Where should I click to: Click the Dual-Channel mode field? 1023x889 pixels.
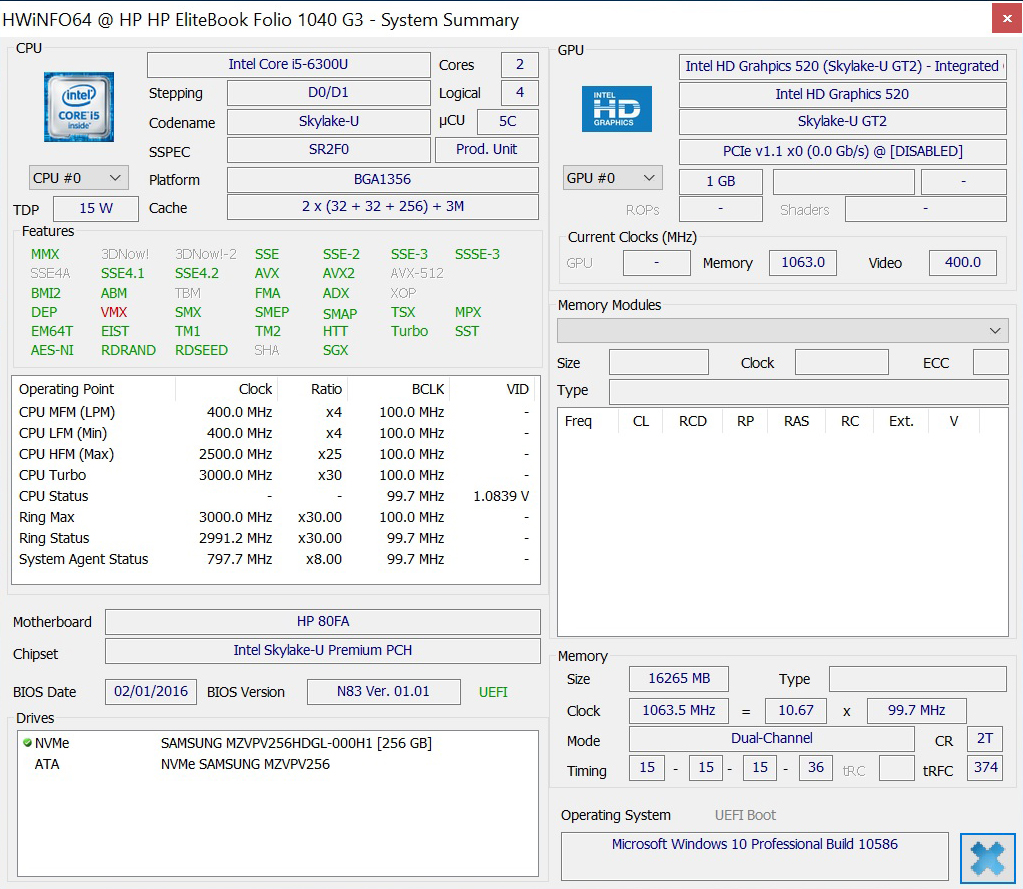(x=771, y=739)
